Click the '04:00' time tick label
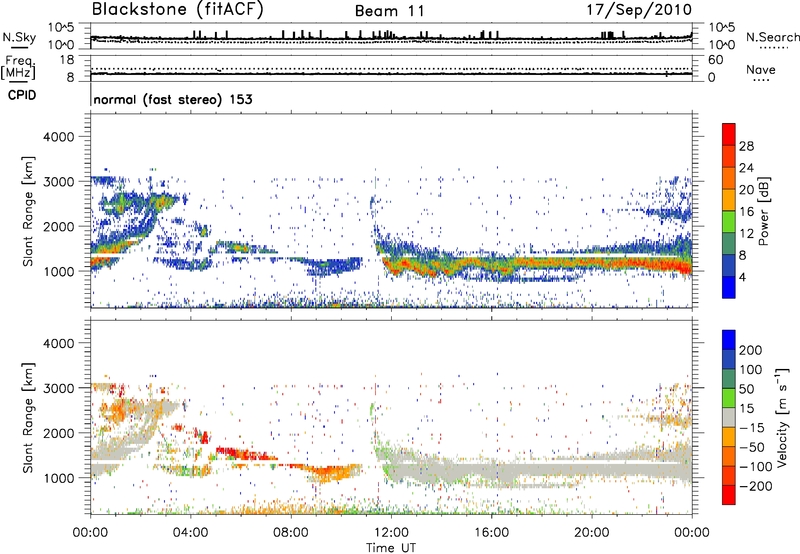Screen dimensions: 800x554 click(x=190, y=533)
